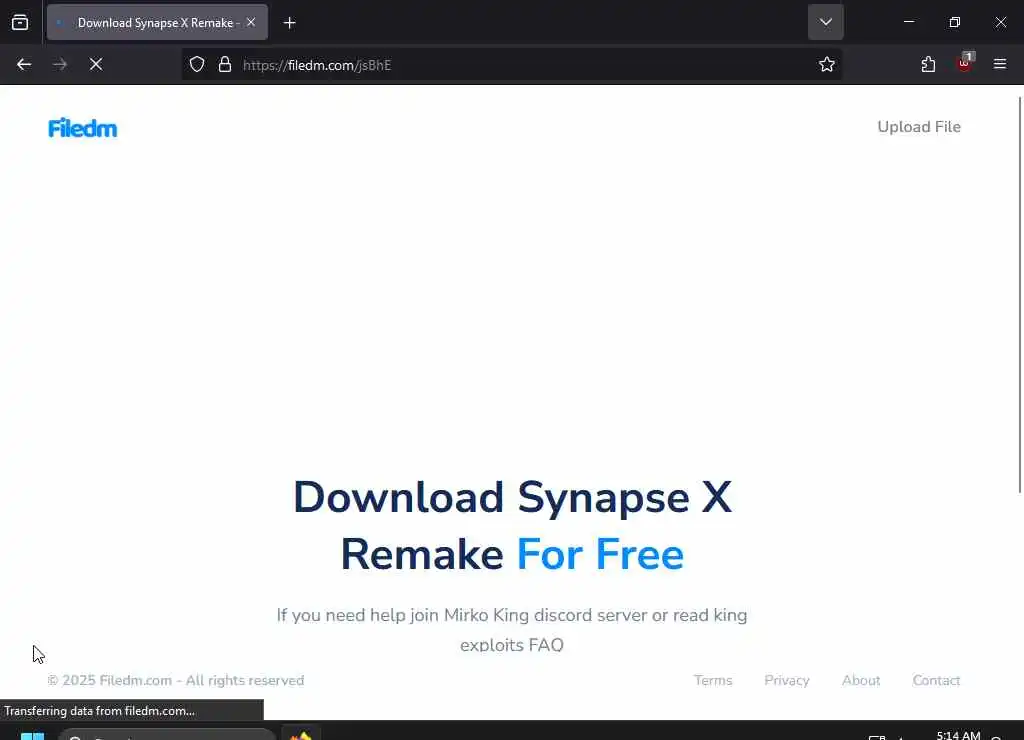Viewport: 1024px width, 740px height.
Task: Open the Terms footer link
Action: 712,680
